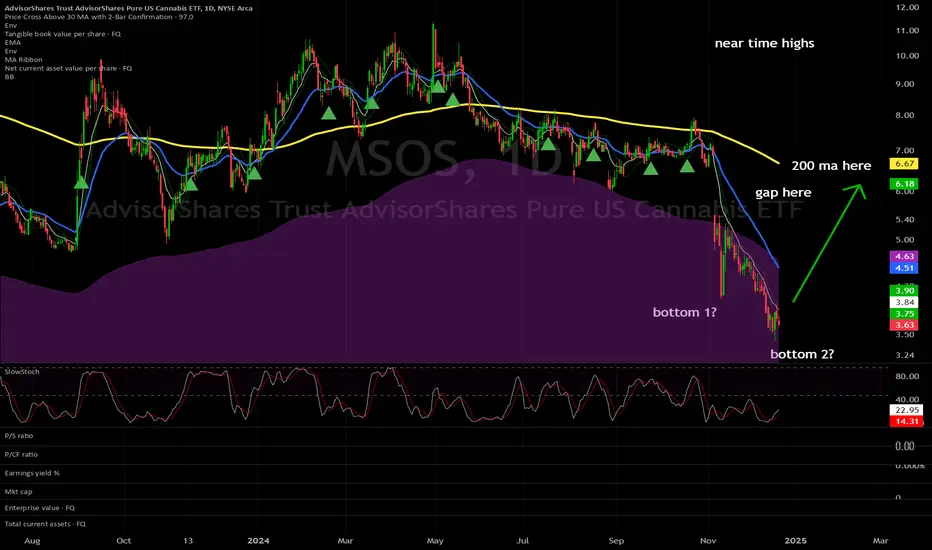The width and height of the screenshot is (932, 550).
Task: Click 5.40 on the price axis
Action: 905,219
